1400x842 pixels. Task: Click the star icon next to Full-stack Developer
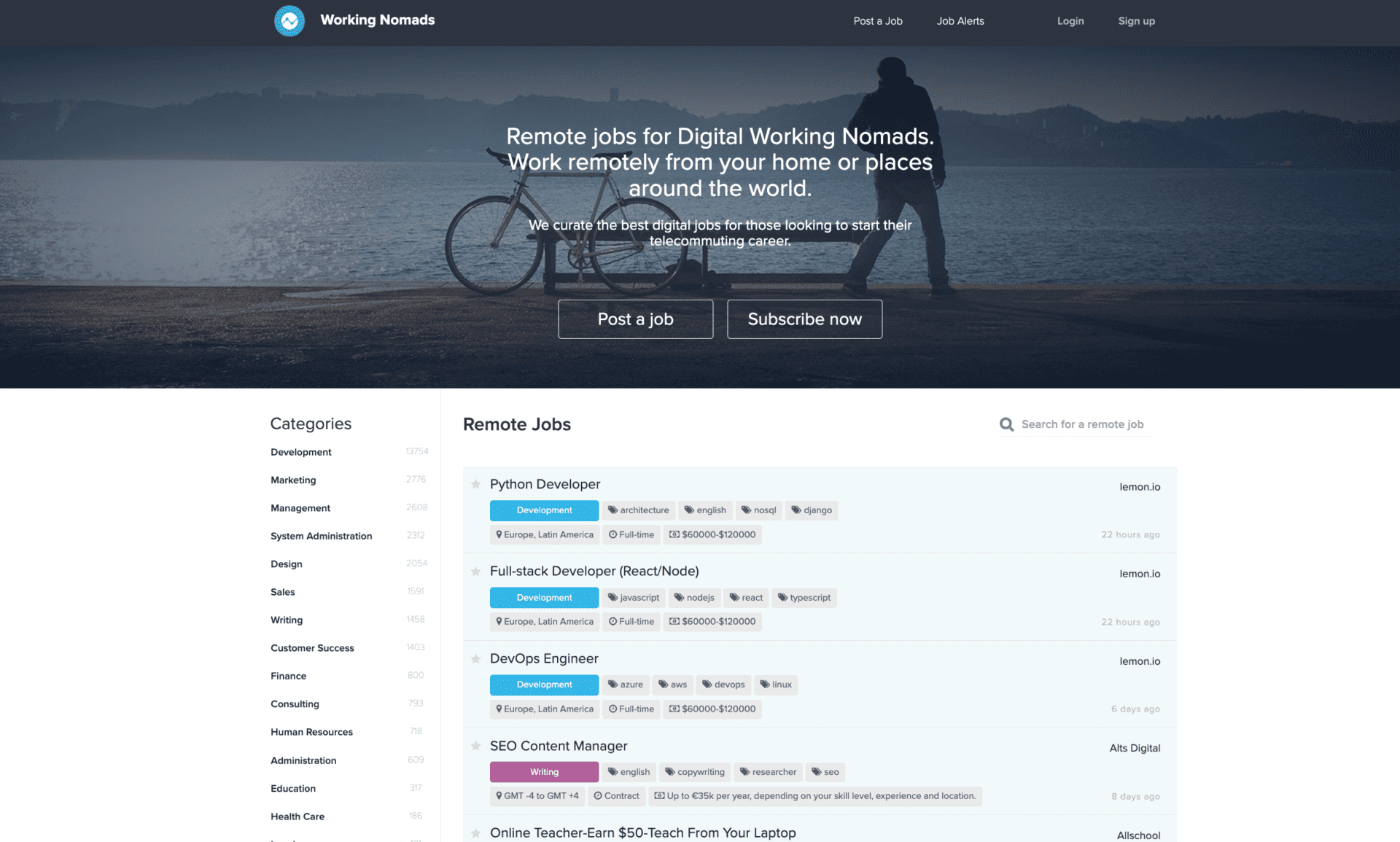point(476,571)
